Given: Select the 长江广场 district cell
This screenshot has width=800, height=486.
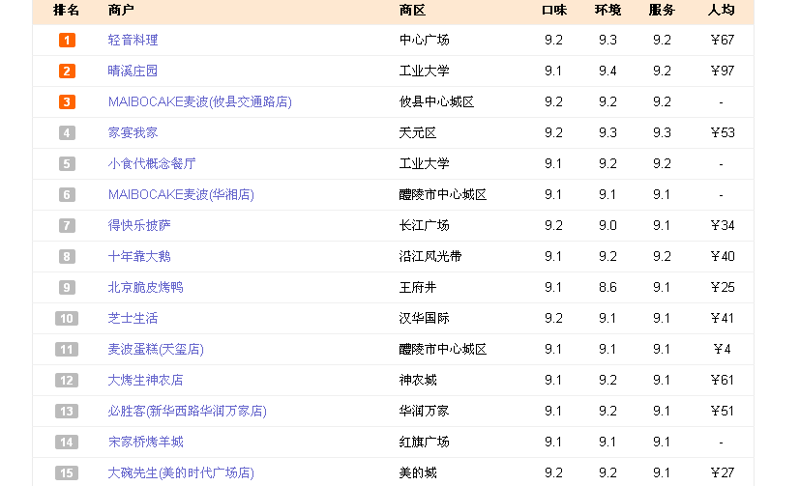Looking at the screenshot, I should pos(424,225).
